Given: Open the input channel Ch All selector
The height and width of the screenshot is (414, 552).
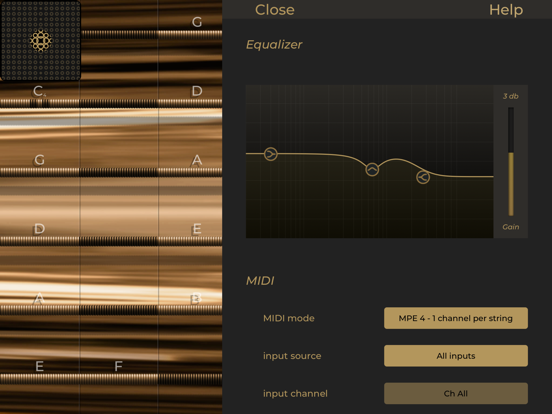Looking at the screenshot, I should 456,394.
